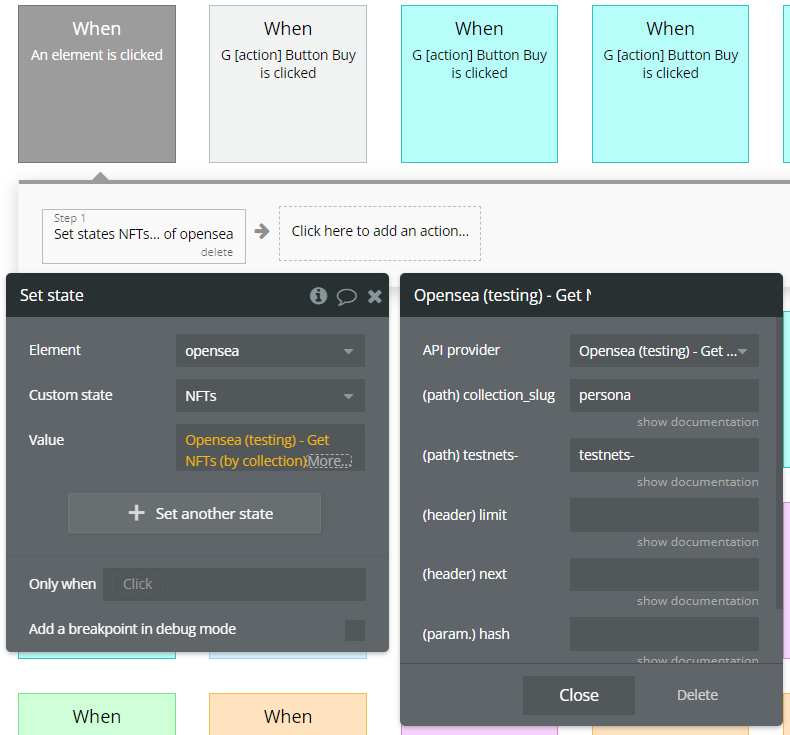Select the bottom green When event card
The width and height of the screenshot is (790, 735).
[97, 714]
